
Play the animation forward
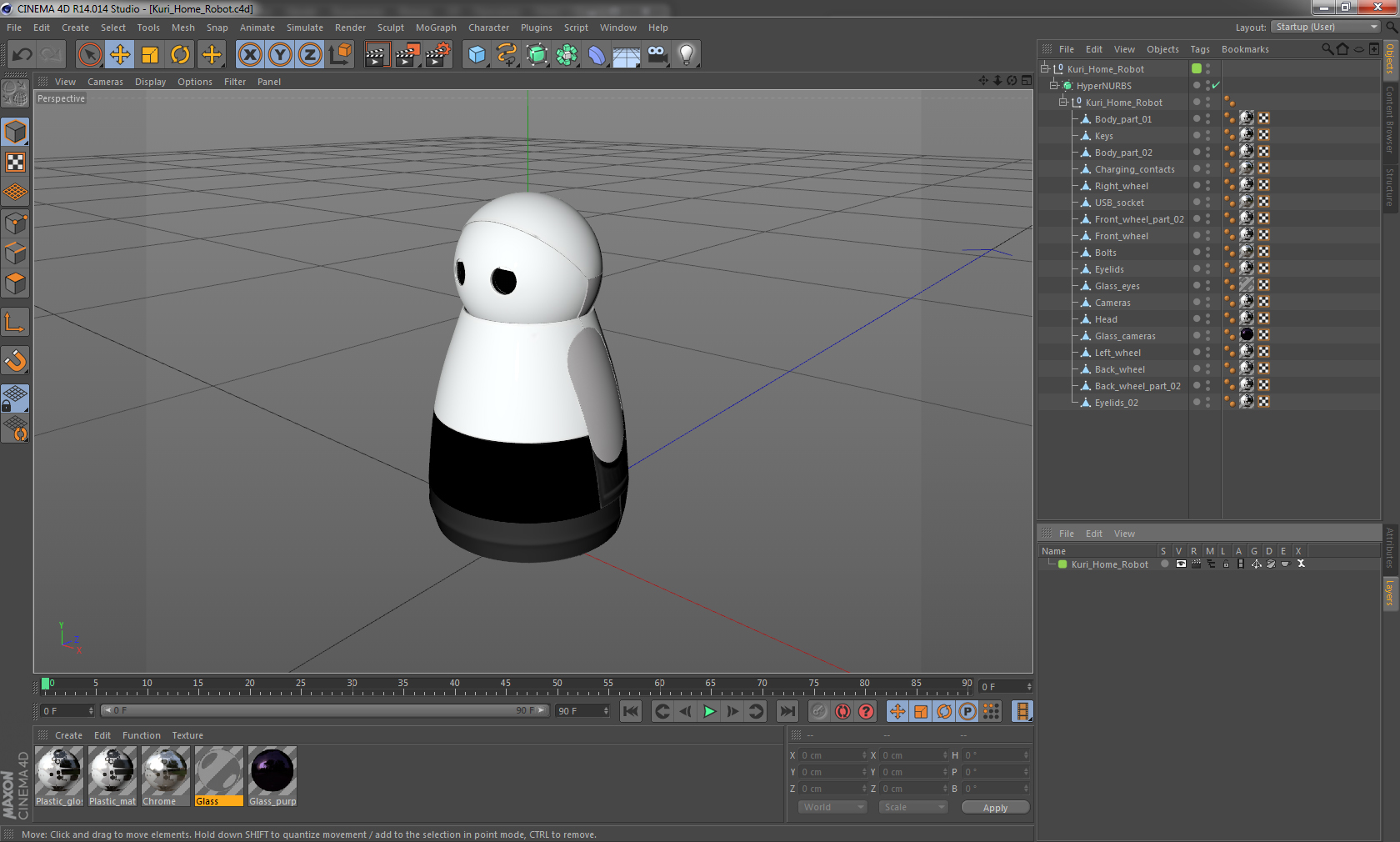pos(709,711)
